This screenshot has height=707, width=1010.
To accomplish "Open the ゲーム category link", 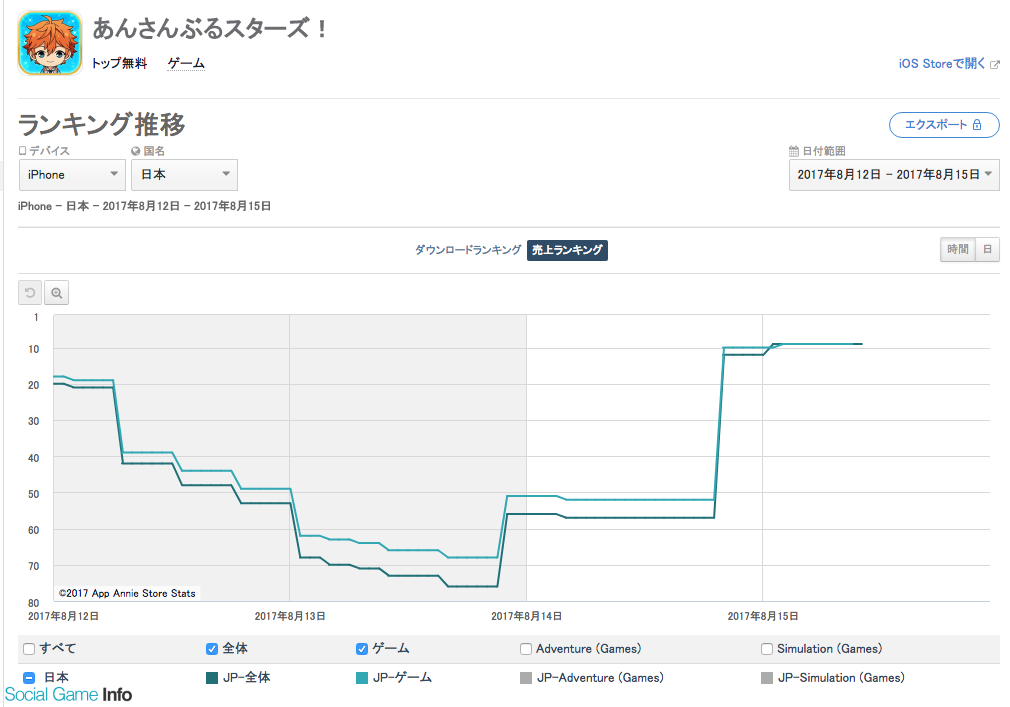I will 186,63.
